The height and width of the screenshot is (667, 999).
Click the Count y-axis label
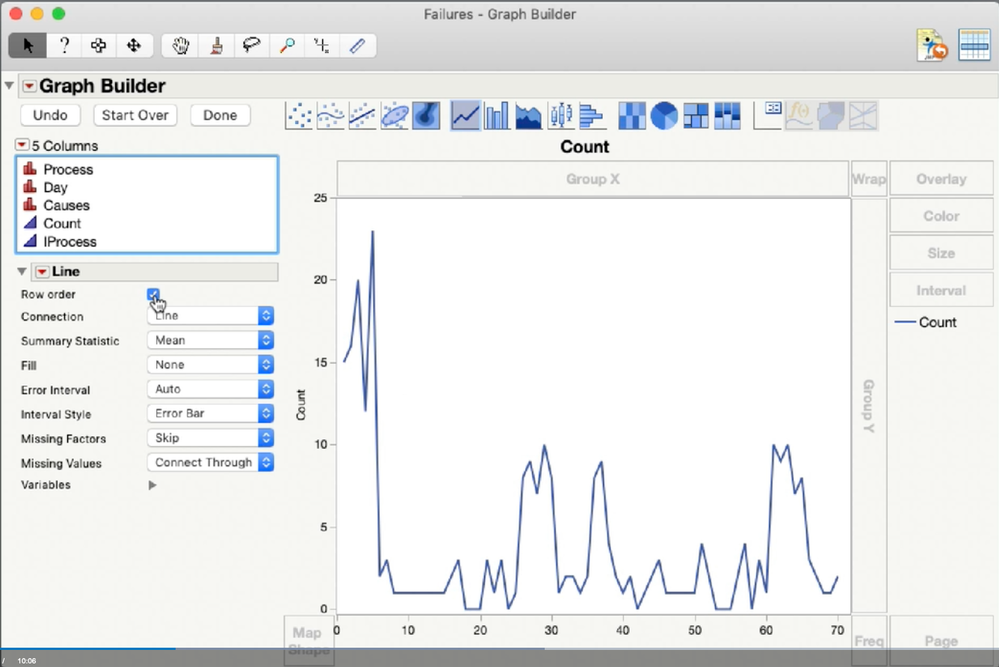click(x=301, y=405)
